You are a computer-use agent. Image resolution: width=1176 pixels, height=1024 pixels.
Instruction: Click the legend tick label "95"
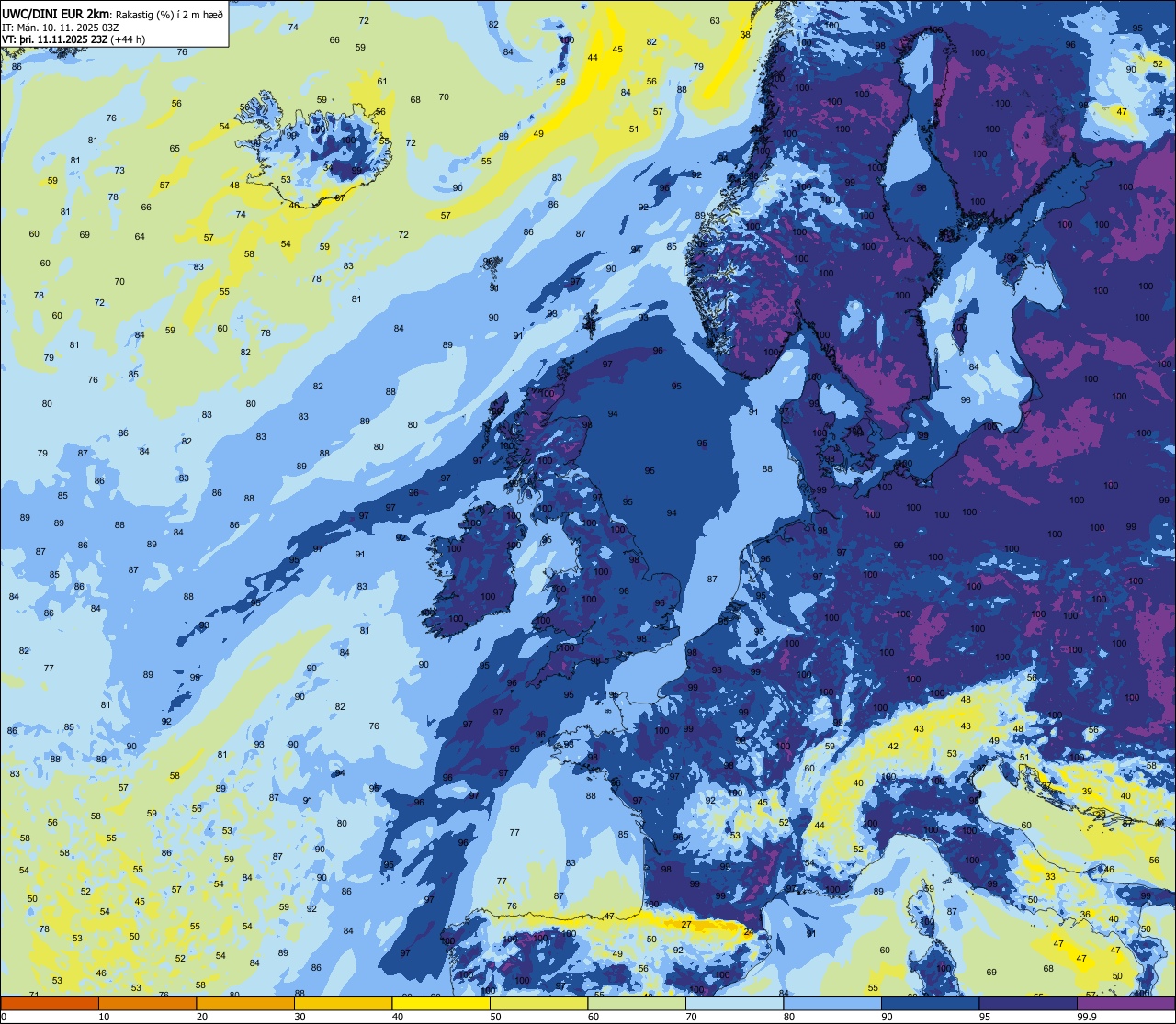click(985, 1017)
